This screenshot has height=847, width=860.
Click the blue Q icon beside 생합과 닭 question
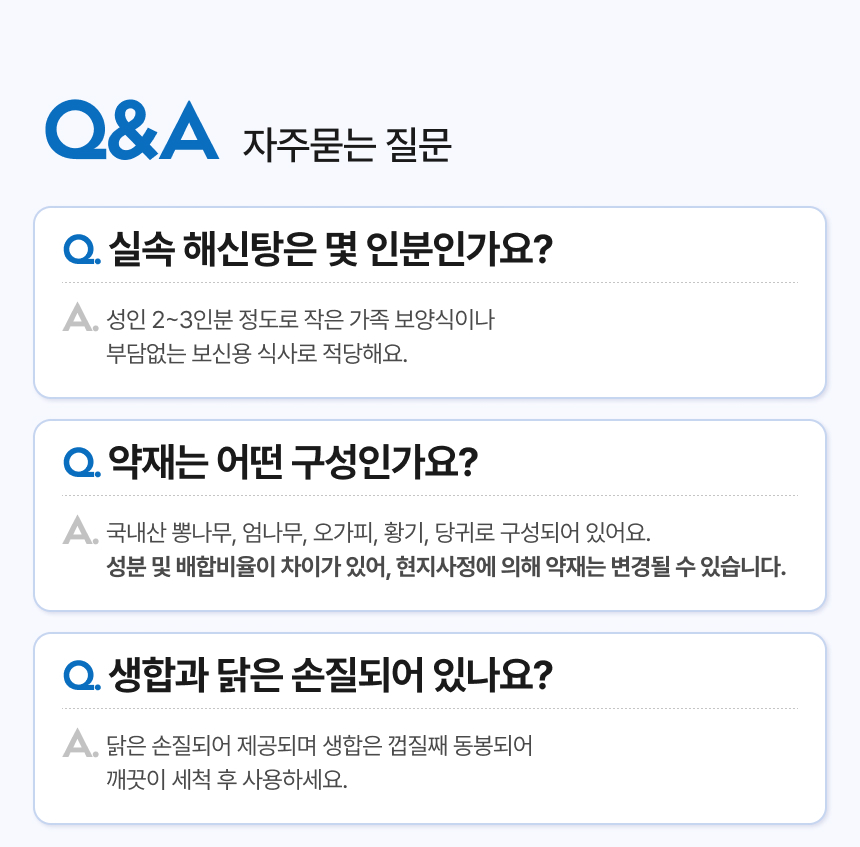tap(78, 674)
